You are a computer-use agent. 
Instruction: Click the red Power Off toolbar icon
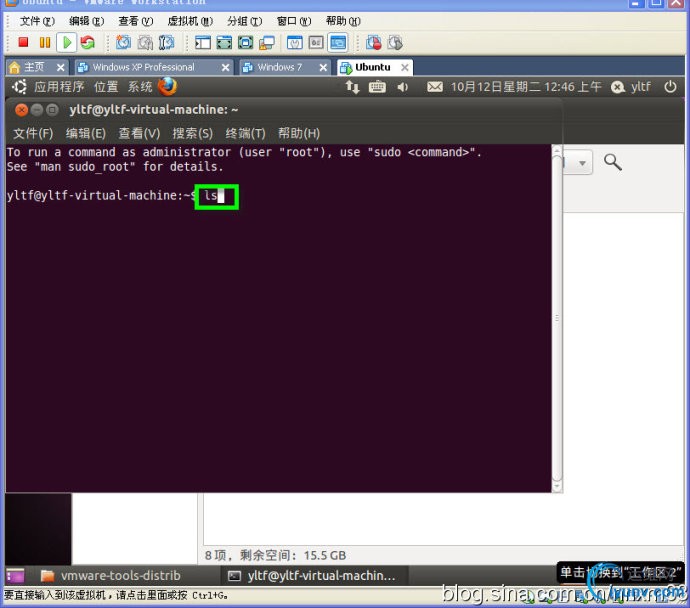(23, 42)
